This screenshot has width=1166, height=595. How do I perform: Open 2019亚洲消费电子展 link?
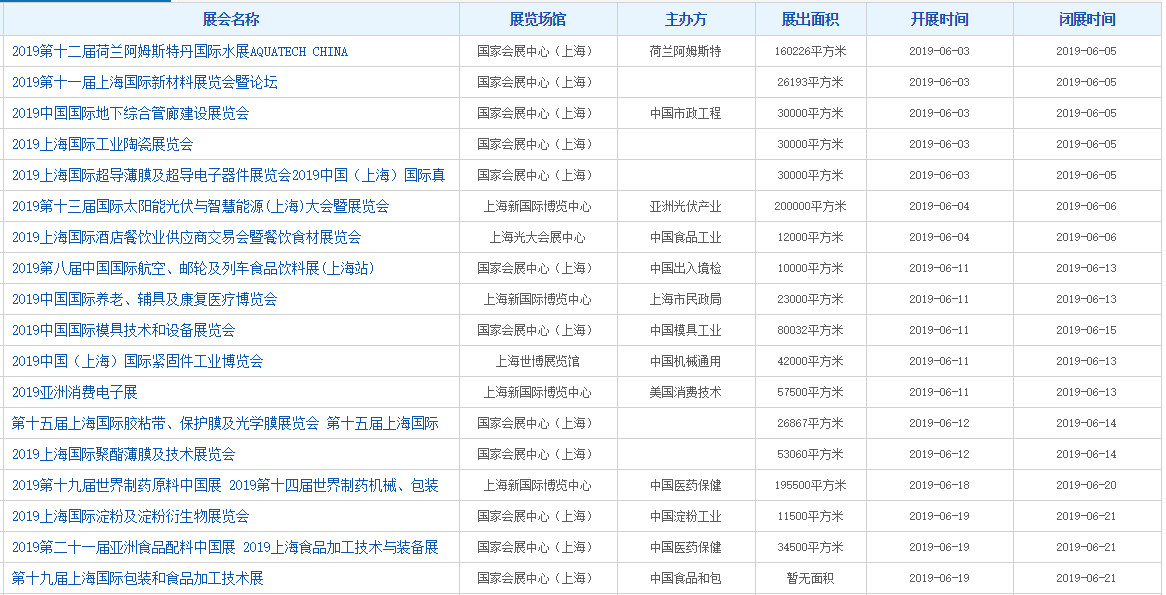click(x=75, y=393)
